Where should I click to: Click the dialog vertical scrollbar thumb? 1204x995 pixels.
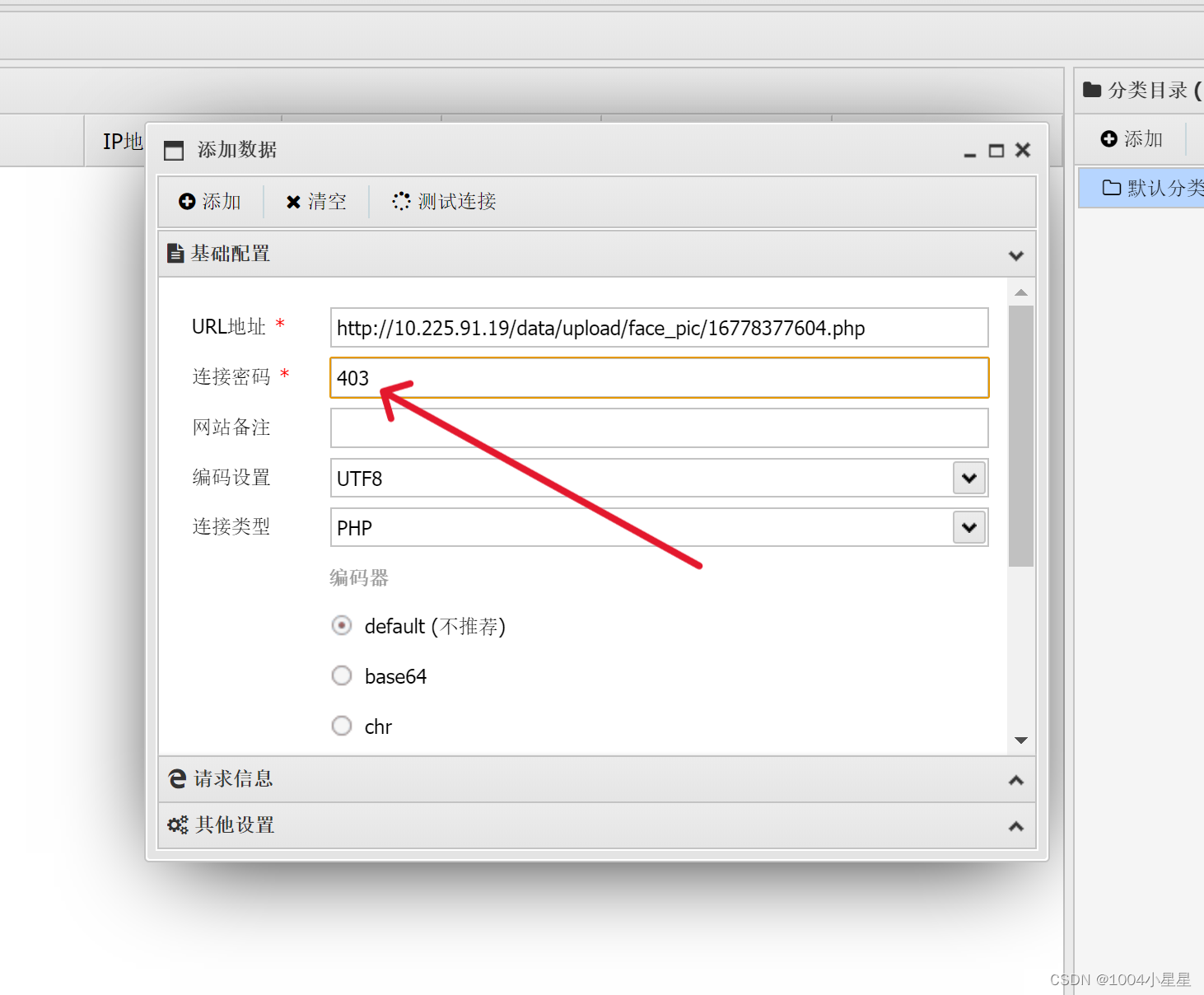(1021, 437)
